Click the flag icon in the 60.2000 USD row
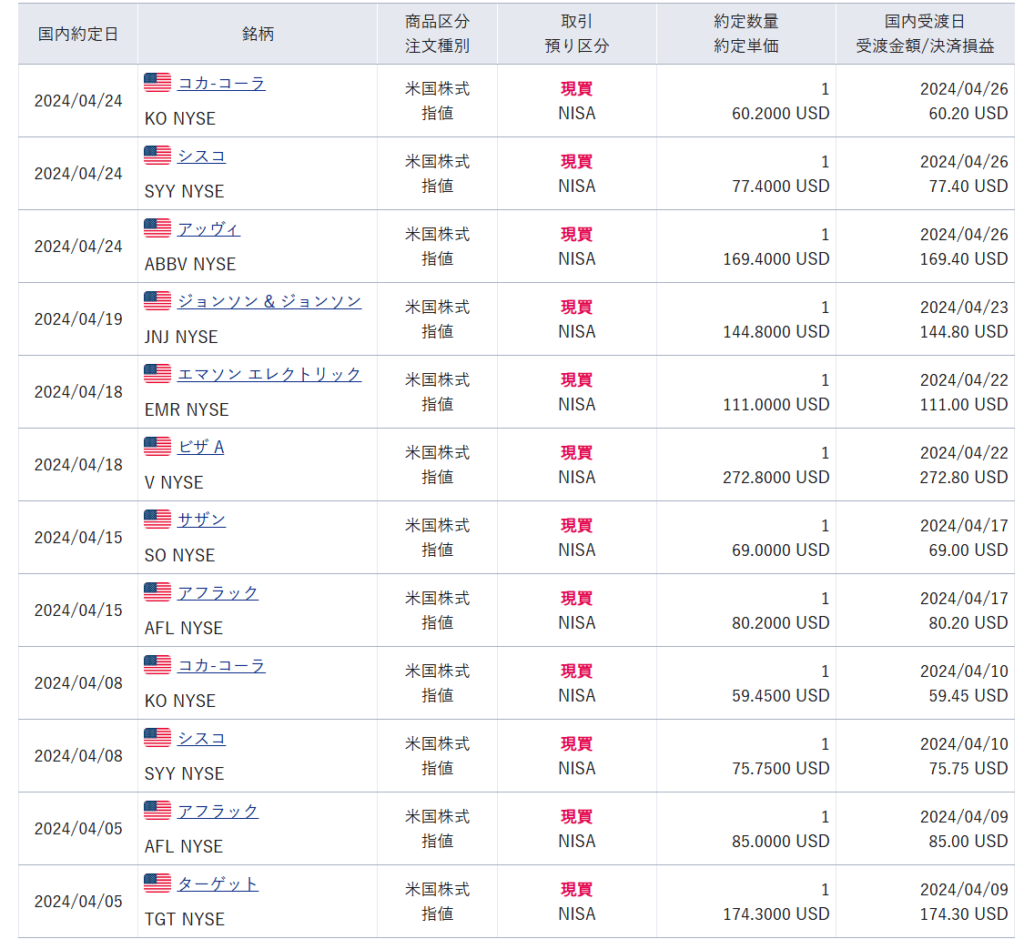The image size is (1024, 949). coord(157,82)
